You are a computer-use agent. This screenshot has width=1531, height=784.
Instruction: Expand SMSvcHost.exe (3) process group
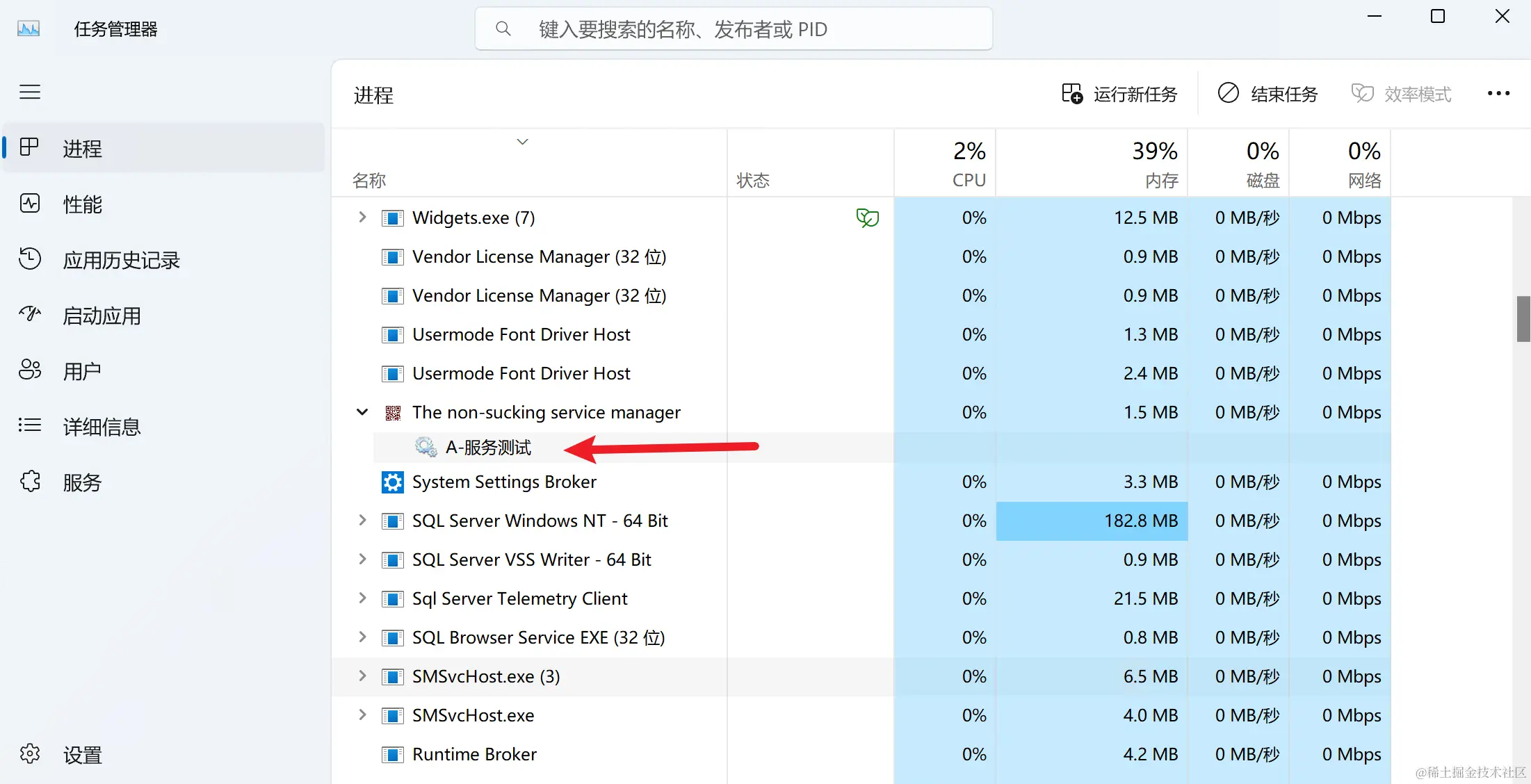point(362,676)
